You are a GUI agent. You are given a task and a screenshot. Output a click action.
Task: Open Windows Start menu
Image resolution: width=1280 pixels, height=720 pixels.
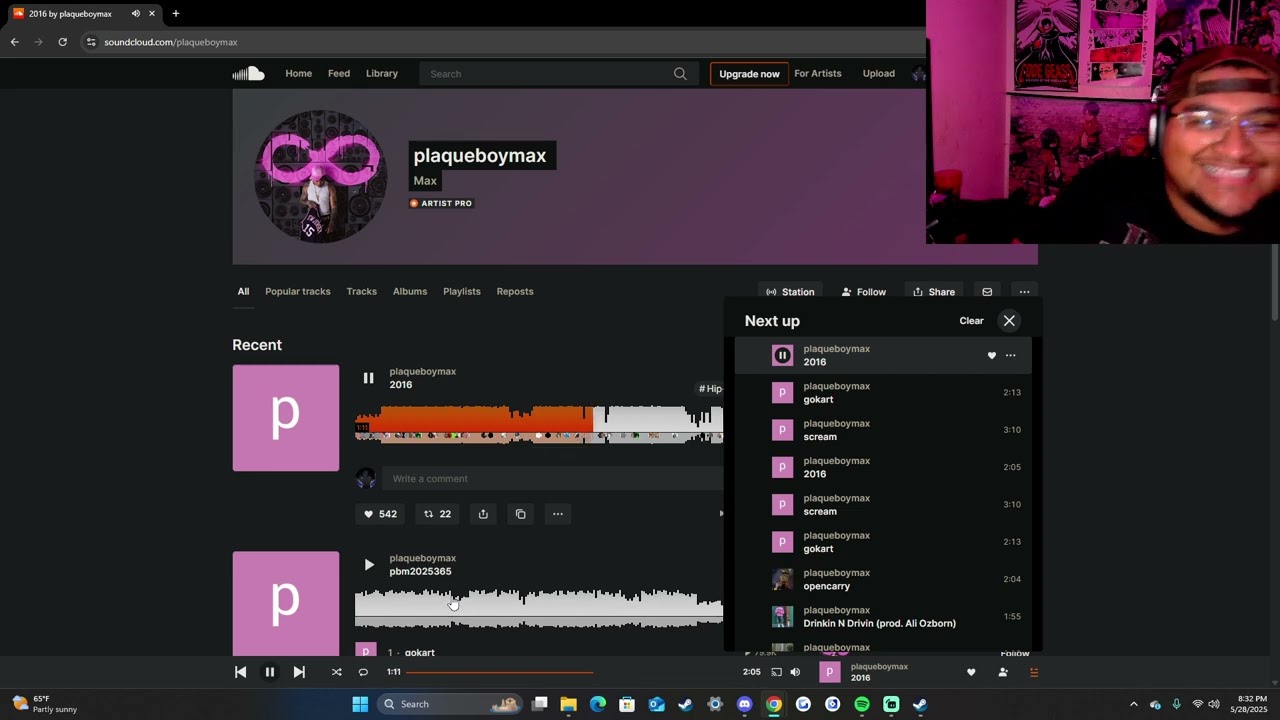pyautogui.click(x=360, y=704)
